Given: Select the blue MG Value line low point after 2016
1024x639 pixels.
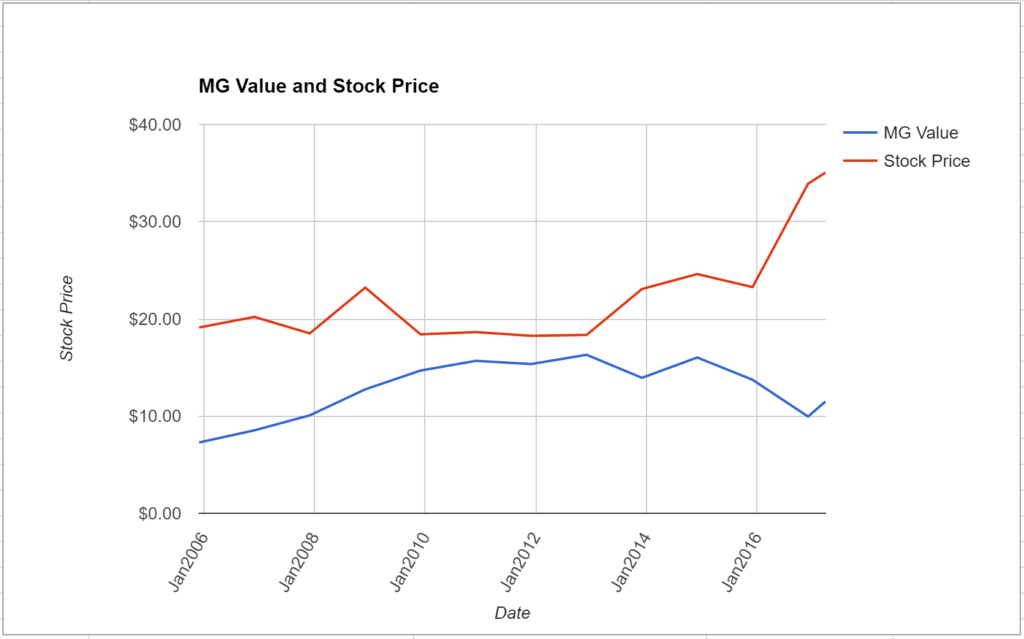Looking at the screenshot, I should pyautogui.click(x=808, y=416).
